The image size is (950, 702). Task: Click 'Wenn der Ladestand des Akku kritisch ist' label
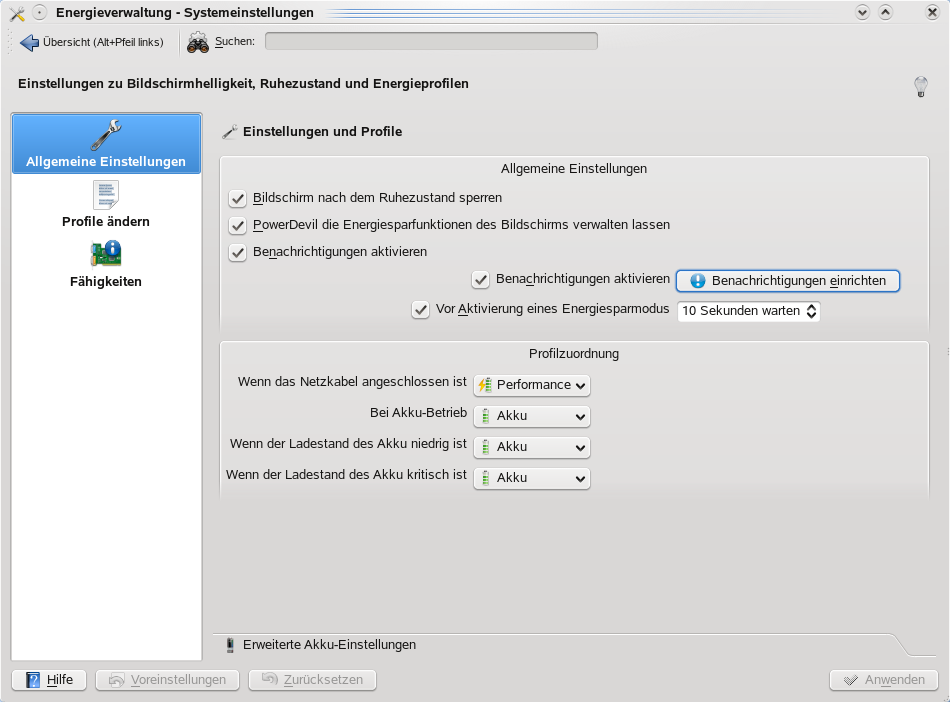(x=347, y=474)
